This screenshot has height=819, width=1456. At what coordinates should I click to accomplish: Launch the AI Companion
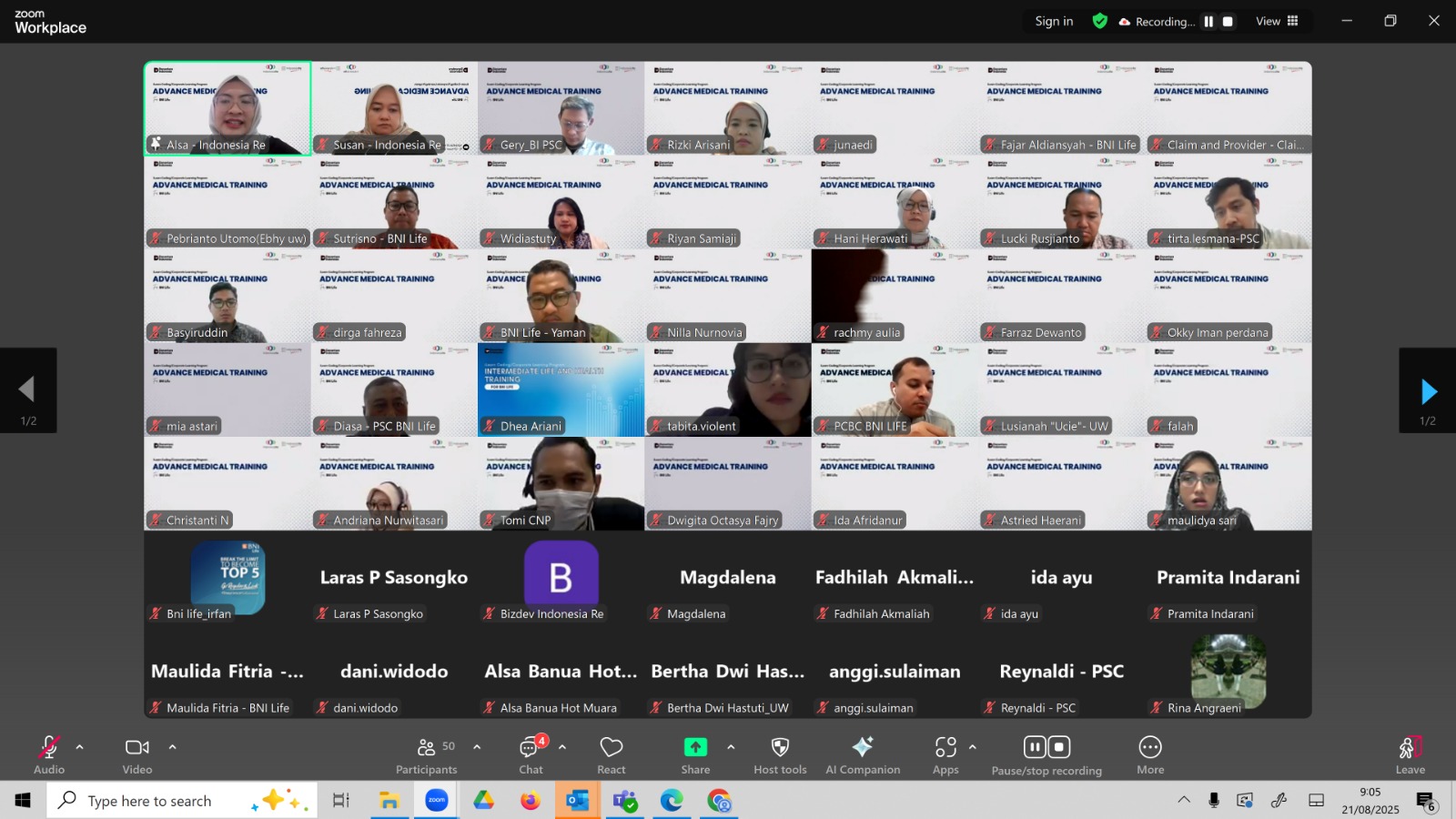click(x=862, y=754)
